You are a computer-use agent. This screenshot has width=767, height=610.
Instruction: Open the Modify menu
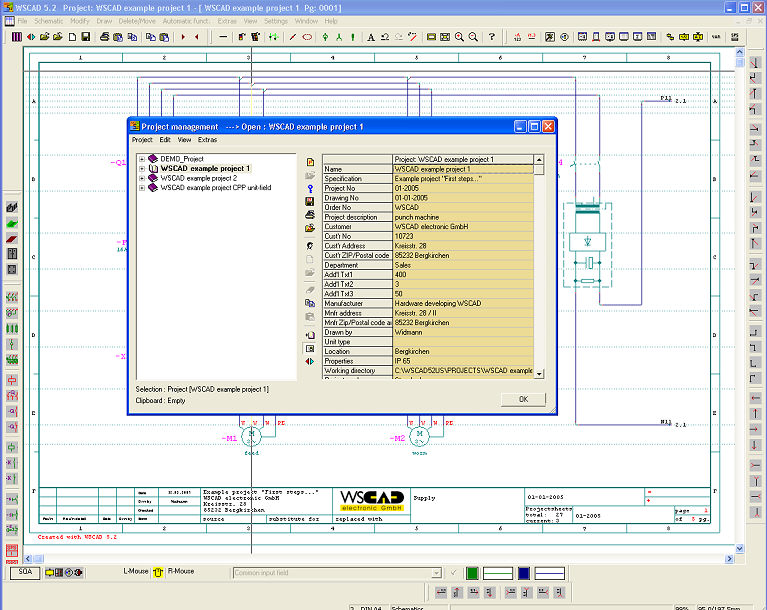[x=80, y=21]
